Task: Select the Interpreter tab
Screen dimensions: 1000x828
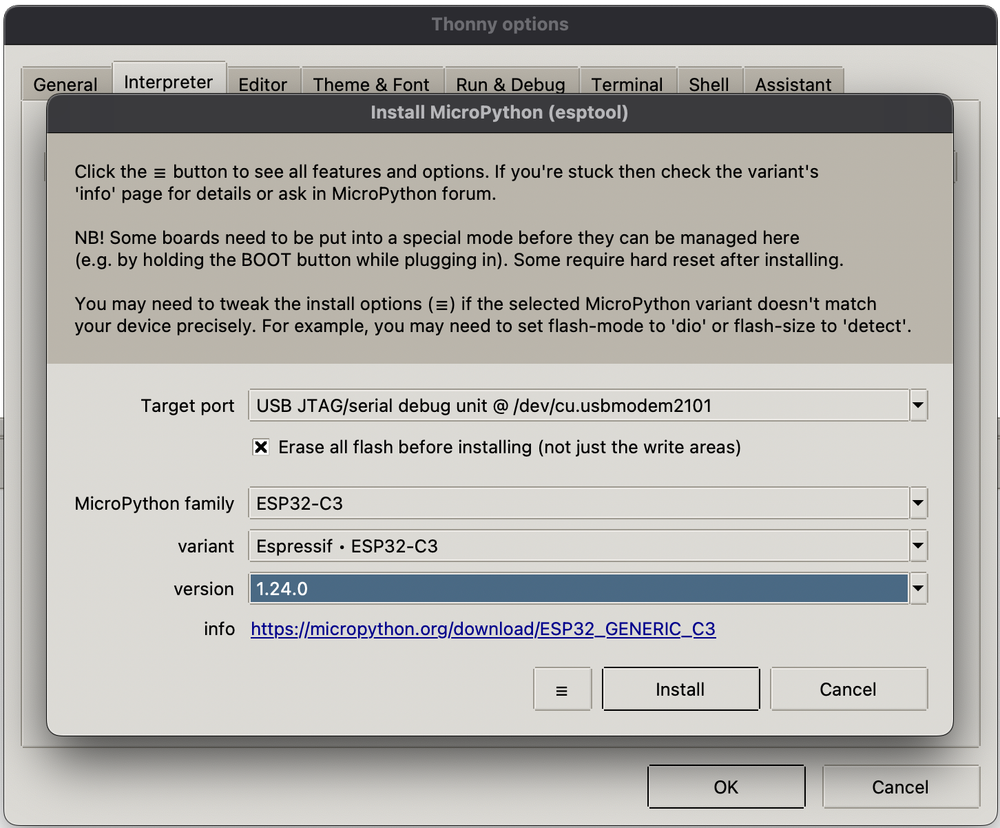Action: (168, 82)
